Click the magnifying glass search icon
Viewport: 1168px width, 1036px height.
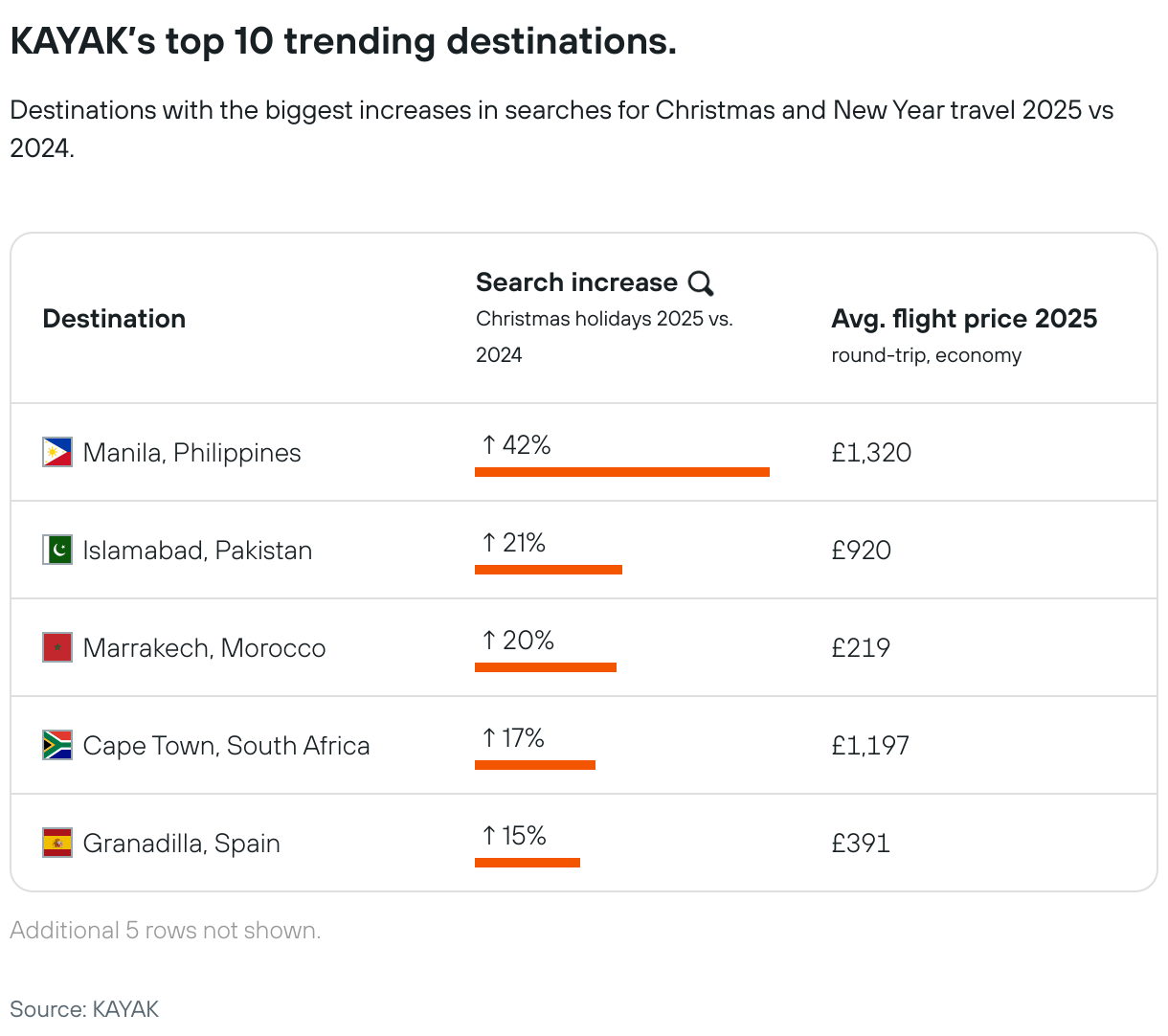point(701,283)
